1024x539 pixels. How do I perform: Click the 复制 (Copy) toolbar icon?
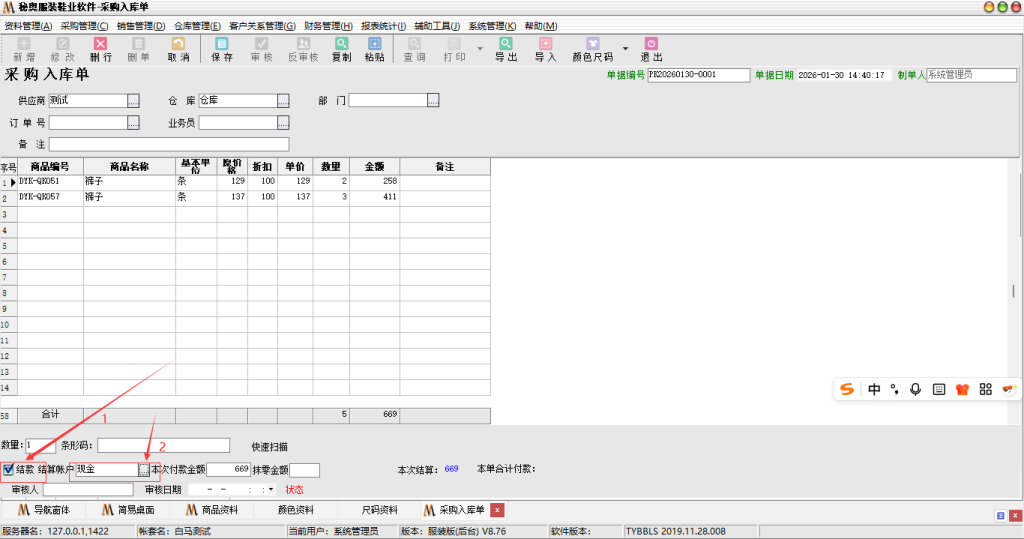[x=341, y=49]
